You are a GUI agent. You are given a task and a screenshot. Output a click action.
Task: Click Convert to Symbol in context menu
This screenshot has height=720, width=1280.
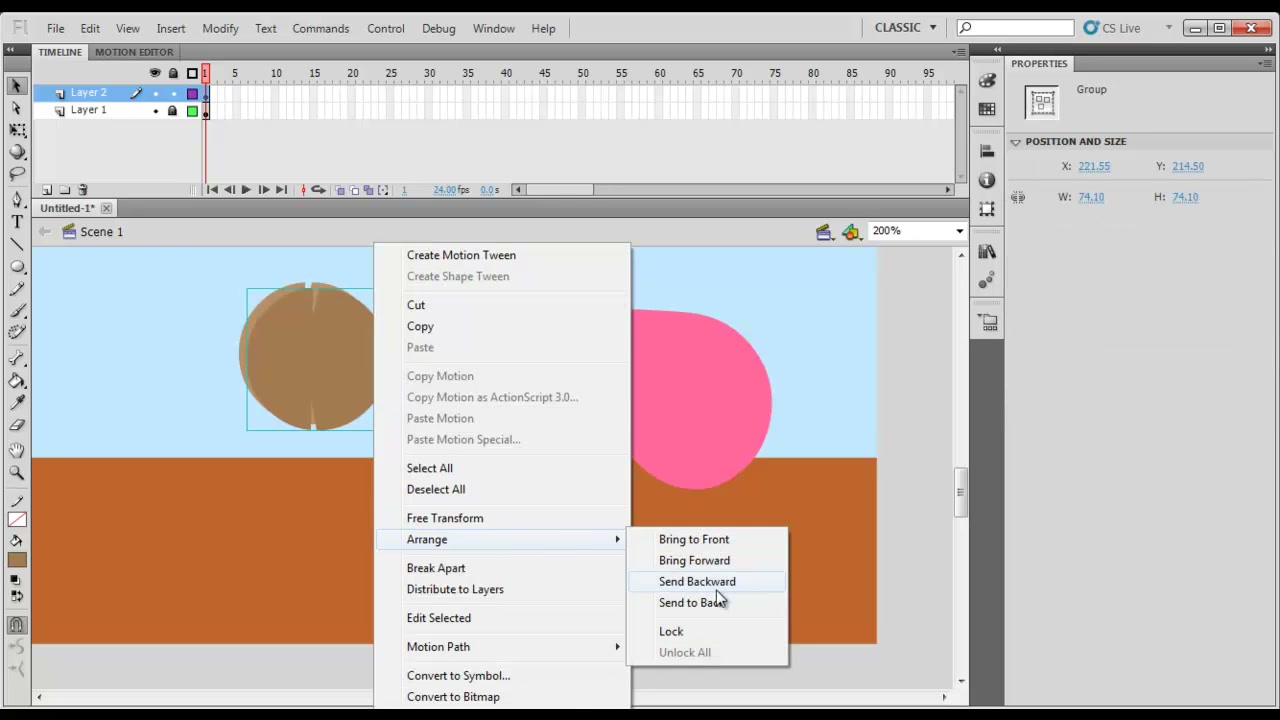coord(458,676)
